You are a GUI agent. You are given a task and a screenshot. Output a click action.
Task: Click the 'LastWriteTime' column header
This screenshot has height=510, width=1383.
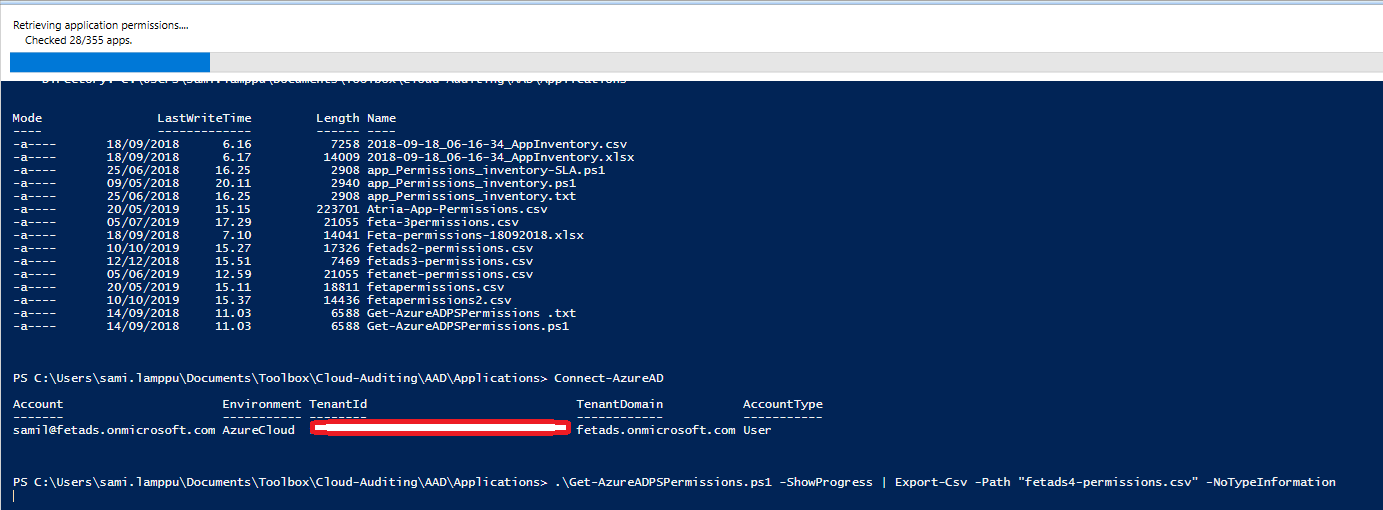tap(204, 119)
